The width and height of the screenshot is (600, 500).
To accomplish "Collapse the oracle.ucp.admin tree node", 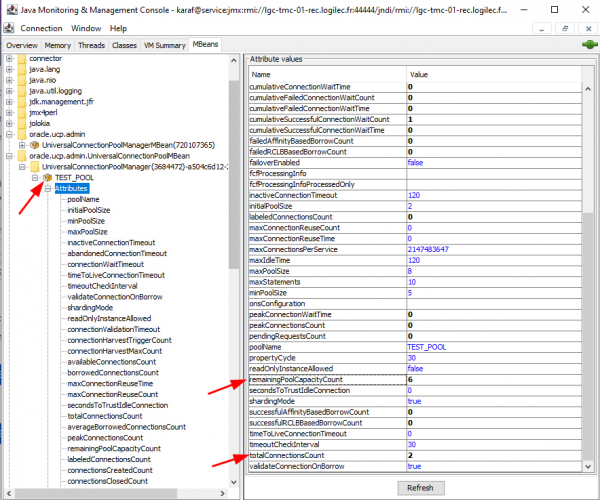I will tap(9, 134).
